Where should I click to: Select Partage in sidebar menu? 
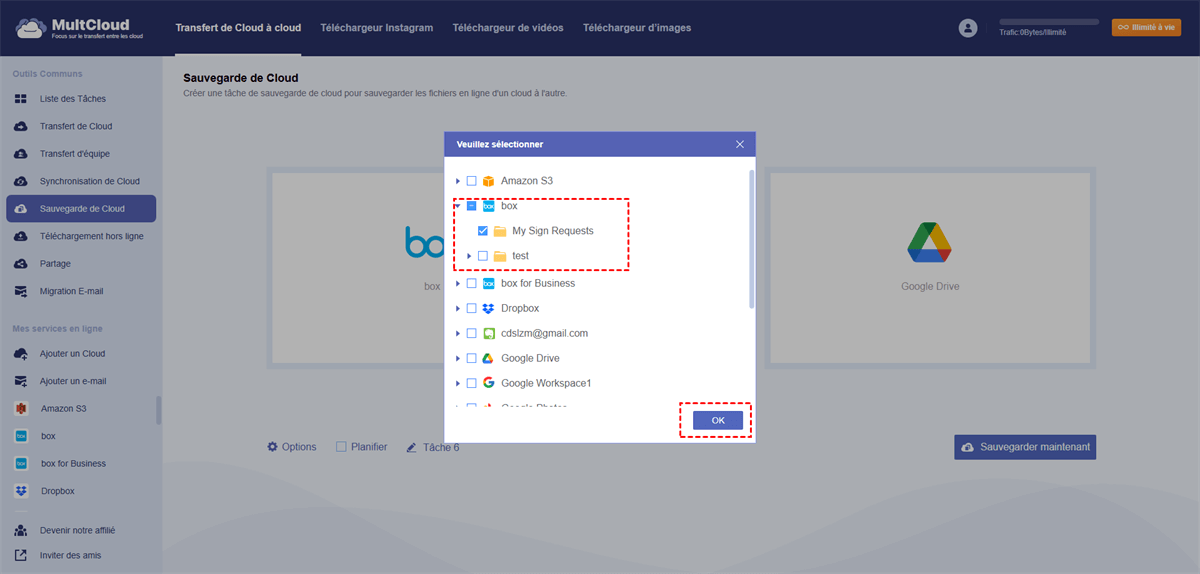55,264
